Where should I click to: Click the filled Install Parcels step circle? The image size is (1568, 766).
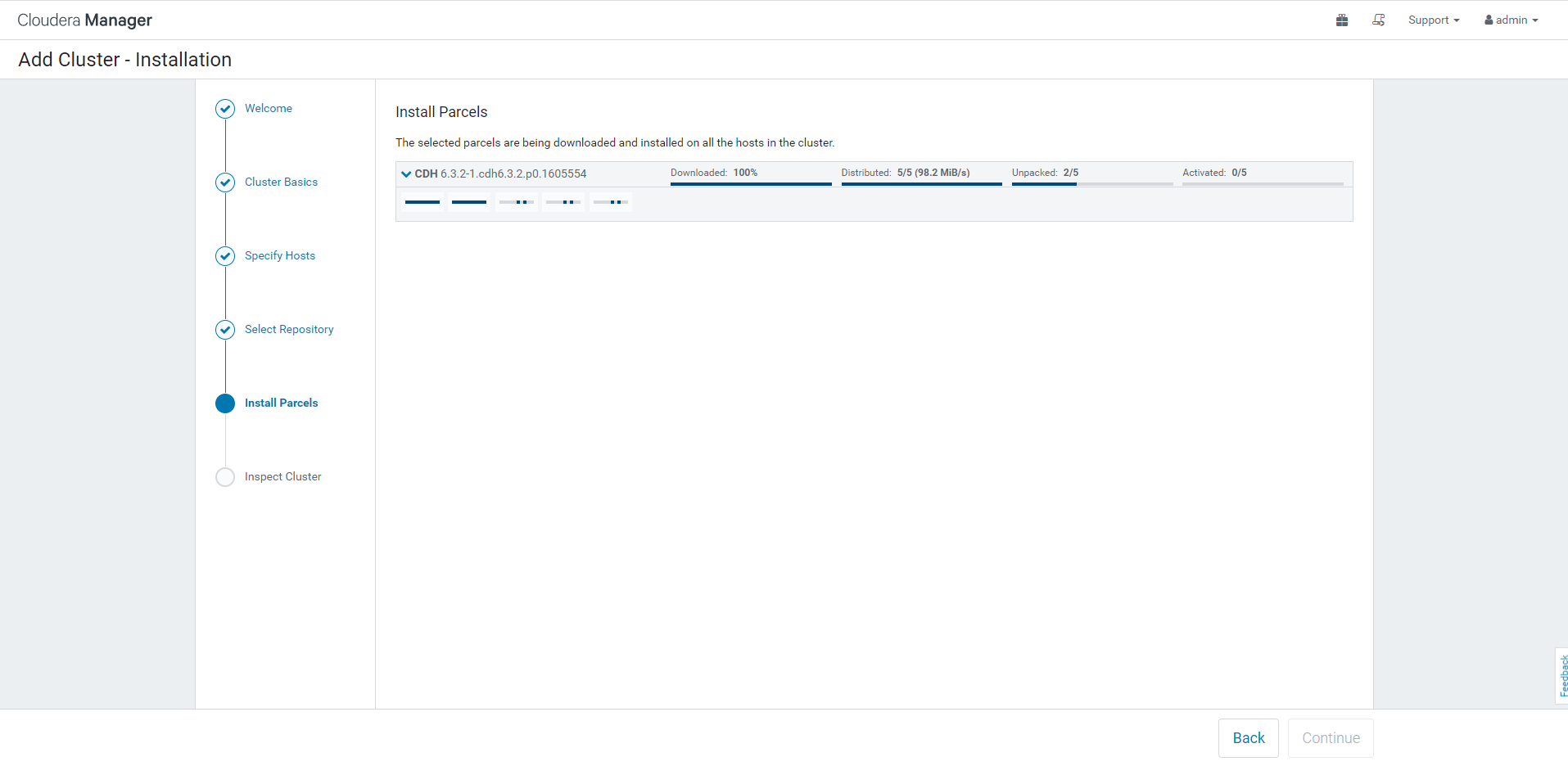pos(225,403)
